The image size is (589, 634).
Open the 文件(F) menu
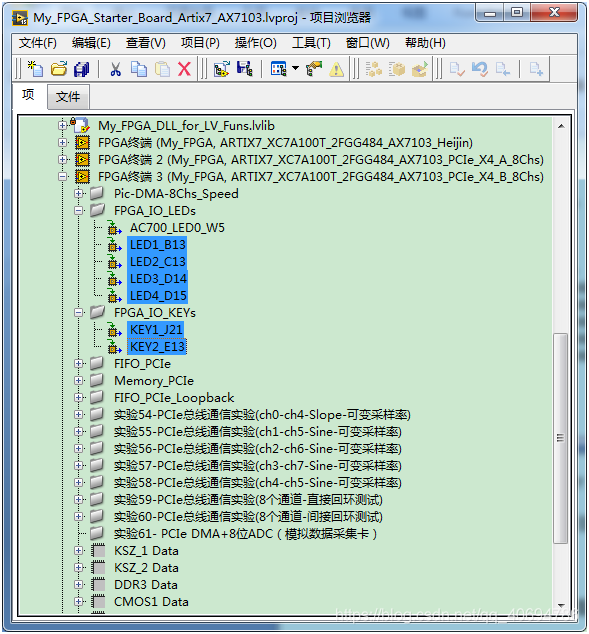(38, 43)
